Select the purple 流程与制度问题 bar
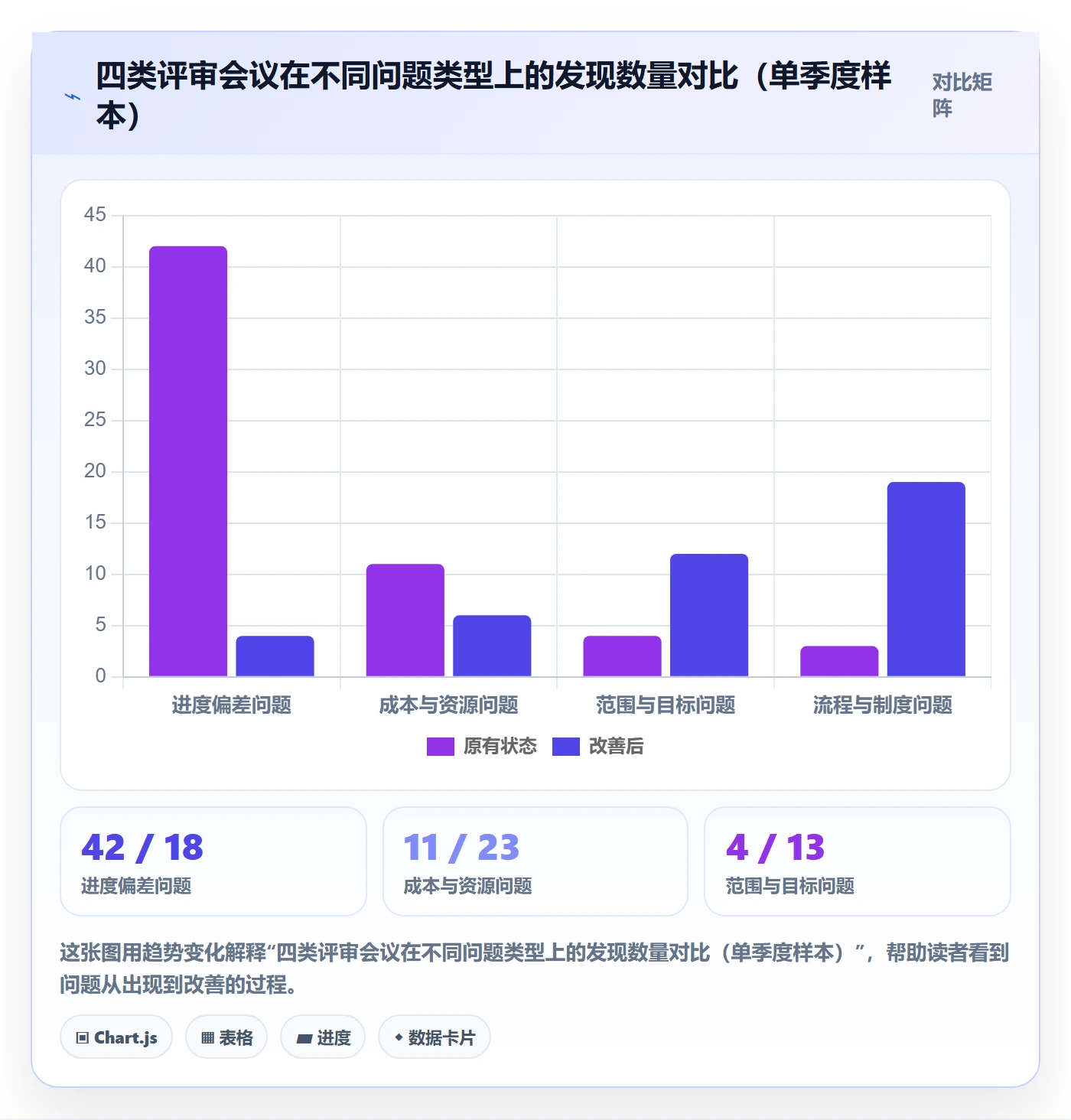Screen dimensions: 1071x1120 [839, 661]
